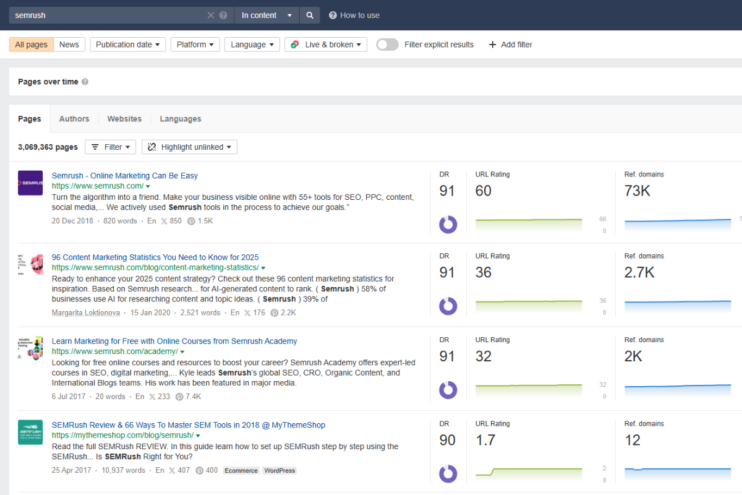
Task: Expand the Publication date dropdown
Action: pyautogui.click(x=128, y=44)
